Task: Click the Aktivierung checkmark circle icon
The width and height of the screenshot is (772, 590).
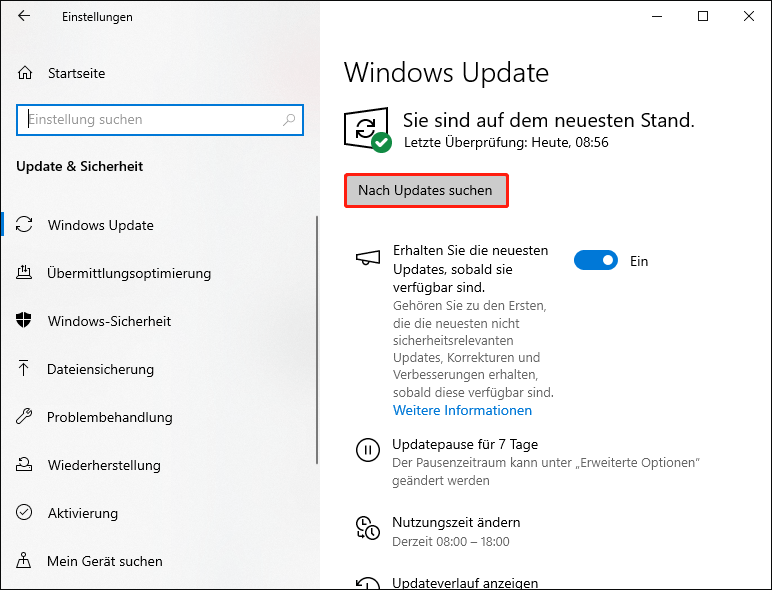Action: [24, 512]
